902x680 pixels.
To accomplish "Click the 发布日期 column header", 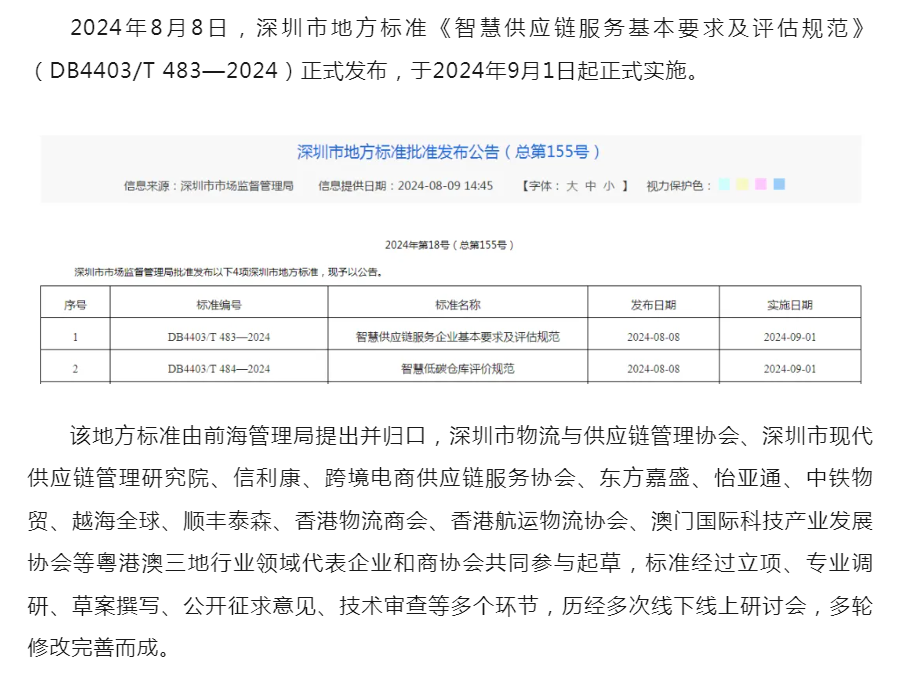I will pyautogui.click(x=653, y=305).
